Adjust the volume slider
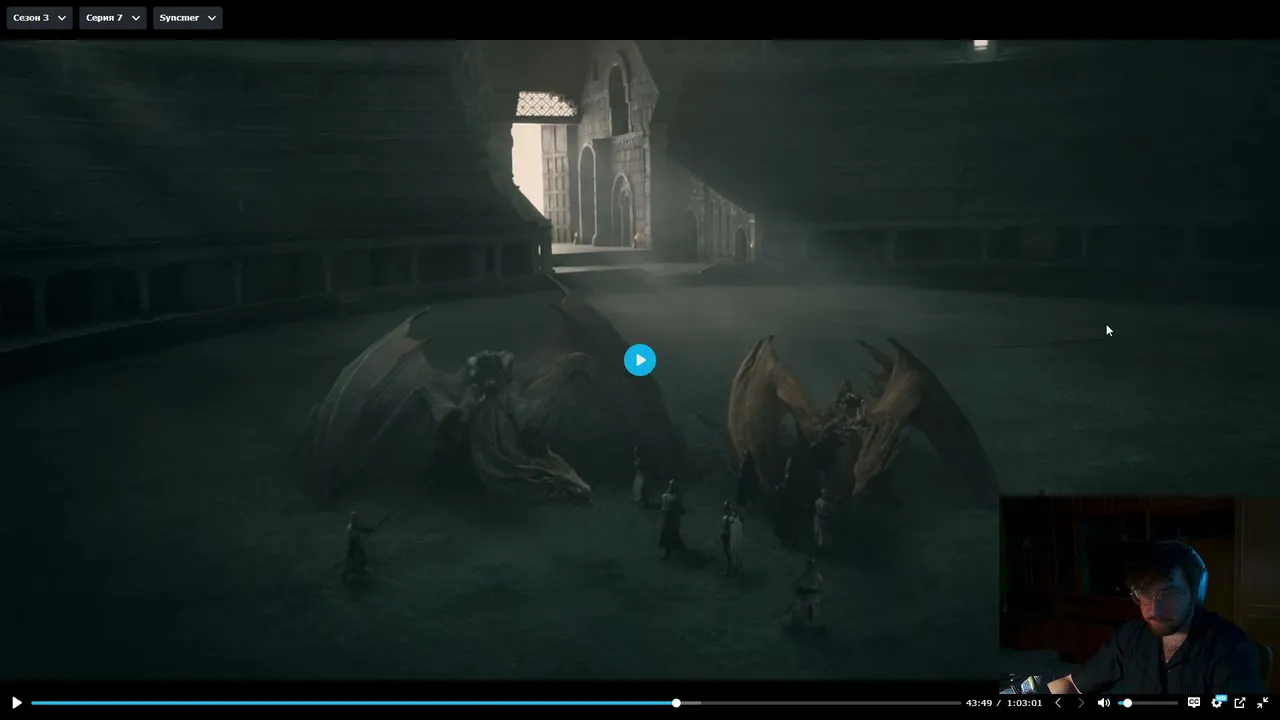This screenshot has width=1280, height=720. point(1148,703)
